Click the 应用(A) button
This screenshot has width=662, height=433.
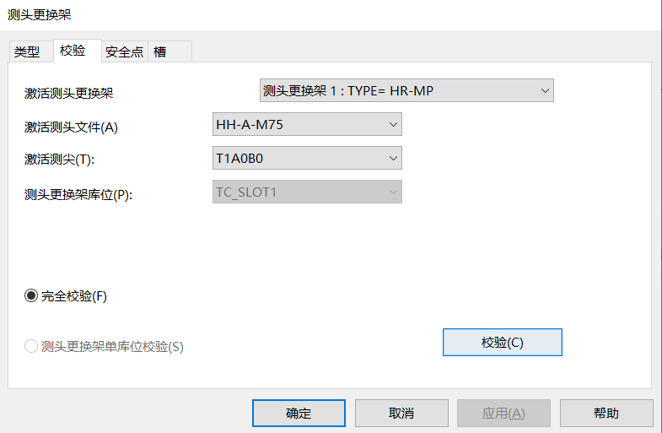504,413
